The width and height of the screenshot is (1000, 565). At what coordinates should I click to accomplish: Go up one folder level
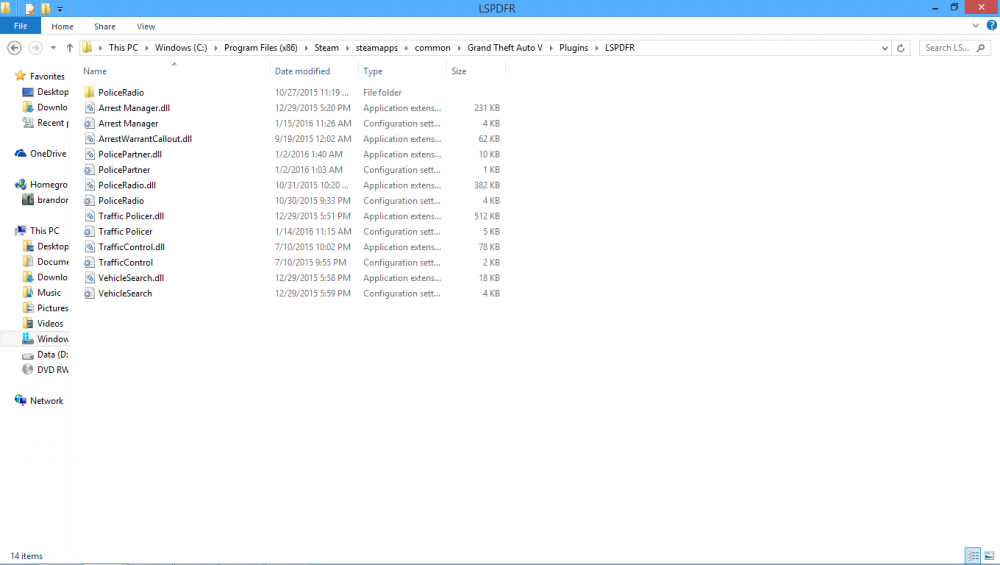(x=70, y=48)
